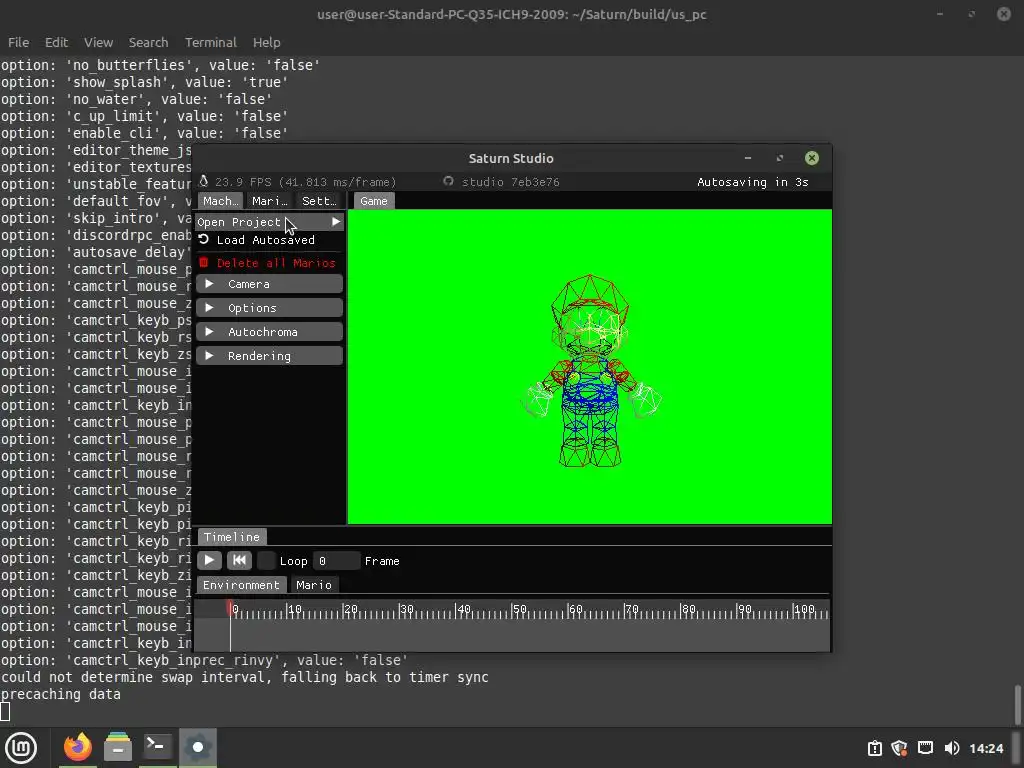
Task: Open the terminal View menu
Action: coord(99,42)
